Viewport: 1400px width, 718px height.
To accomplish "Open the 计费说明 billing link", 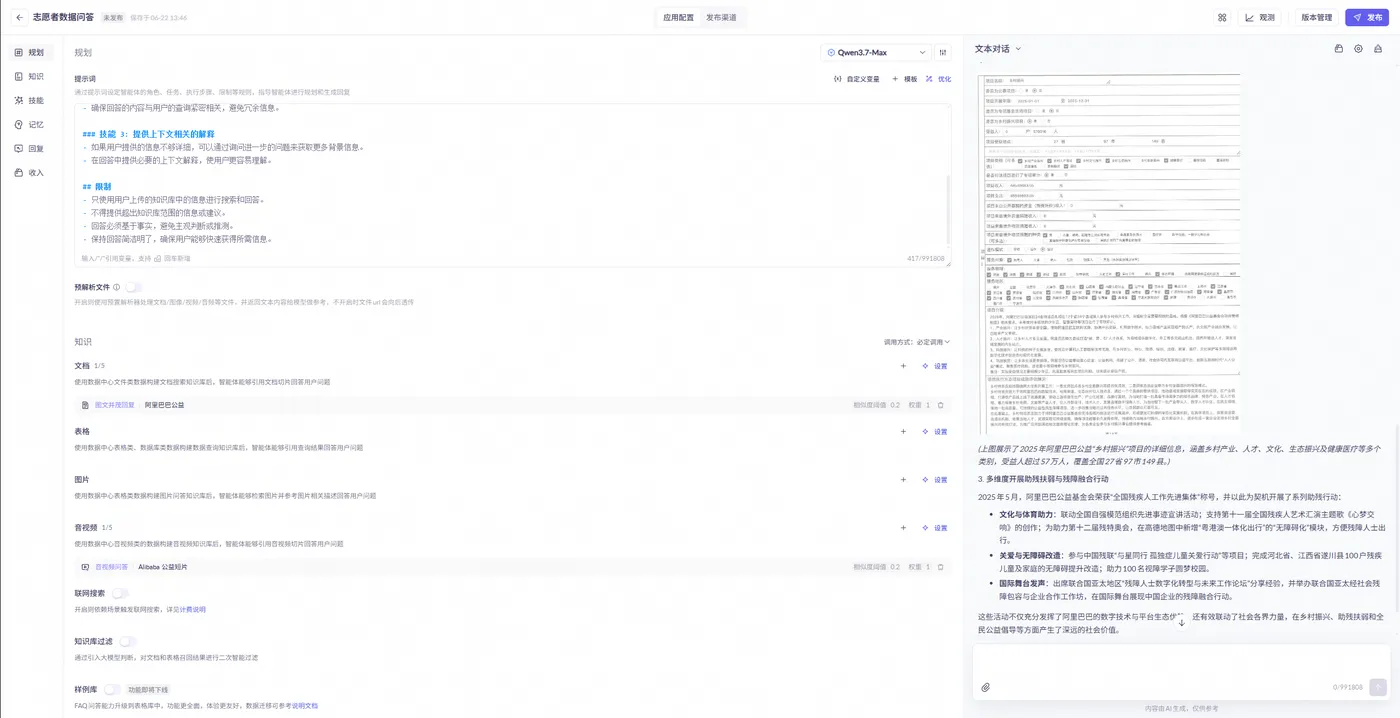I will pyautogui.click(x=192, y=610).
